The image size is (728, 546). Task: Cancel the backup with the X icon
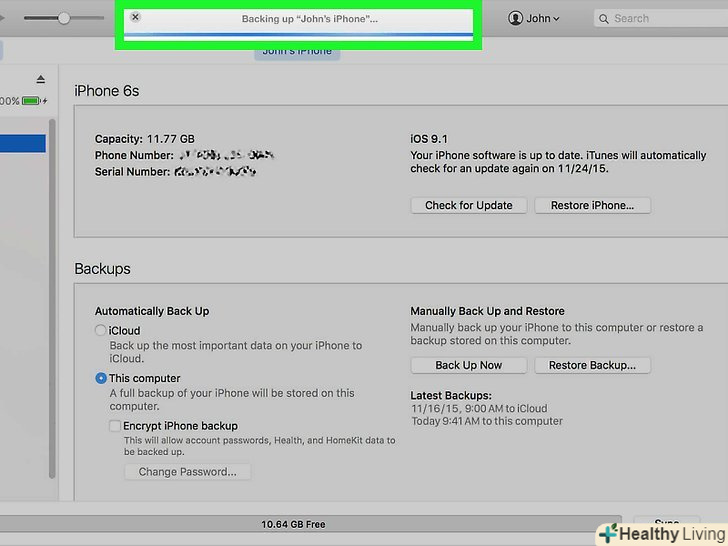(135, 17)
